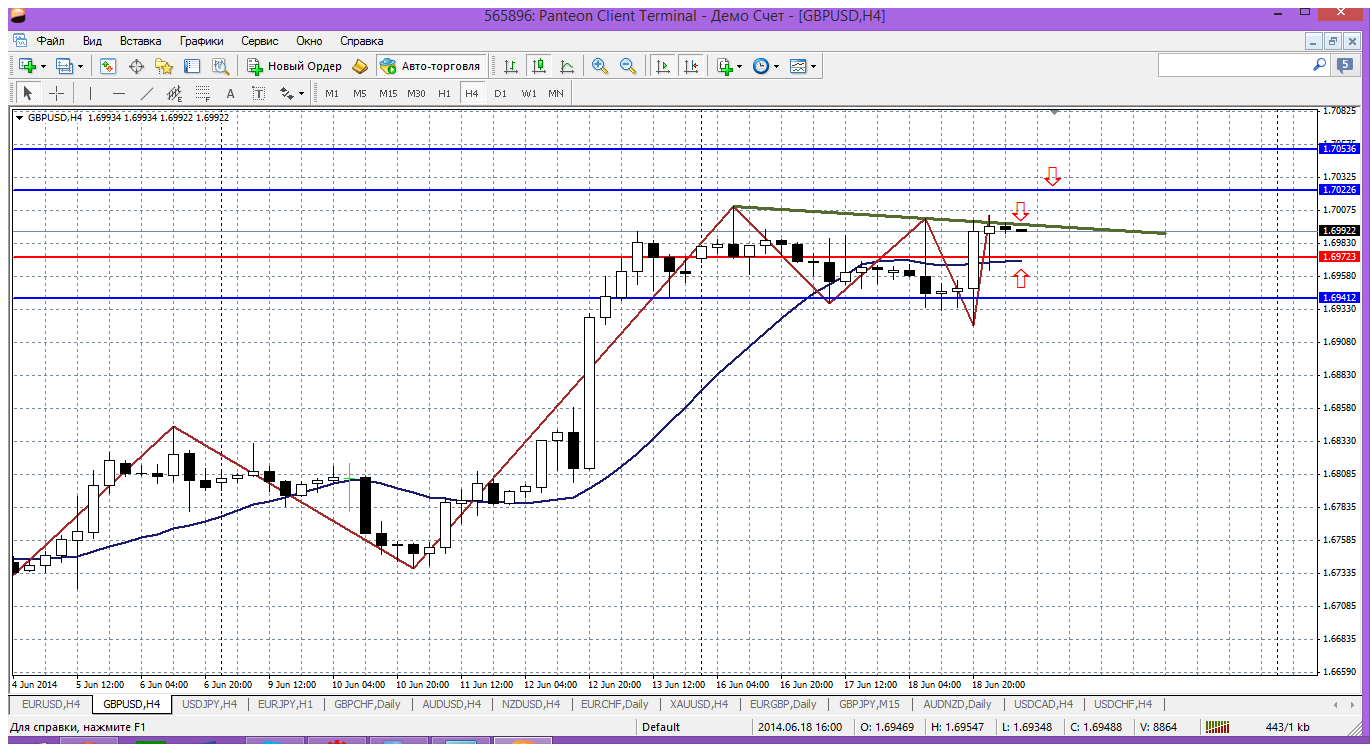The image size is (1370, 744).
Task: Toggle the Авто-торговля button
Action: [429, 66]
